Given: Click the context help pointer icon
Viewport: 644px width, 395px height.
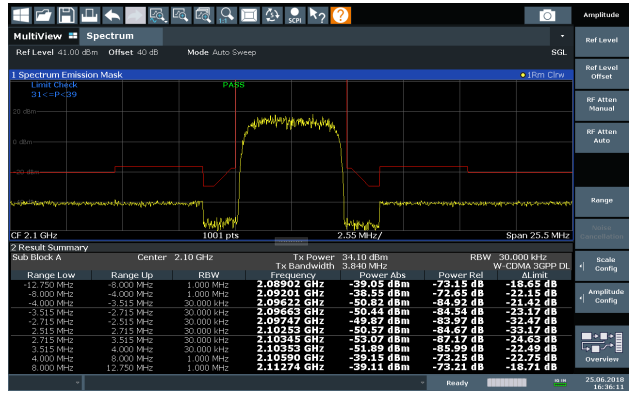Looking at the screenshot, I should tap(317, 16).
